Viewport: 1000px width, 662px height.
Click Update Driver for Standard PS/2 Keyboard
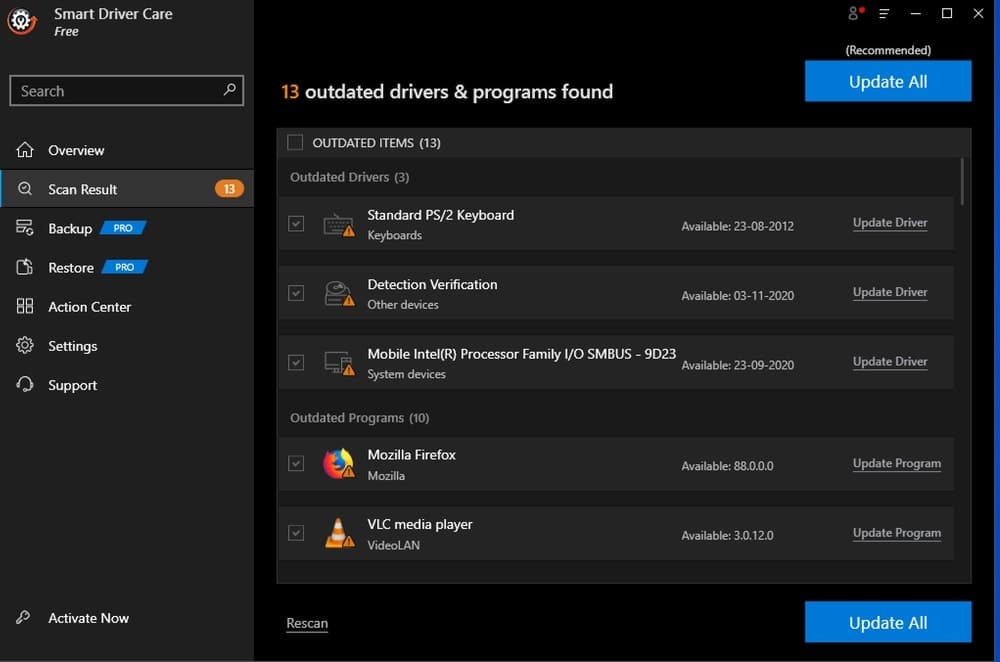point(890,223)
